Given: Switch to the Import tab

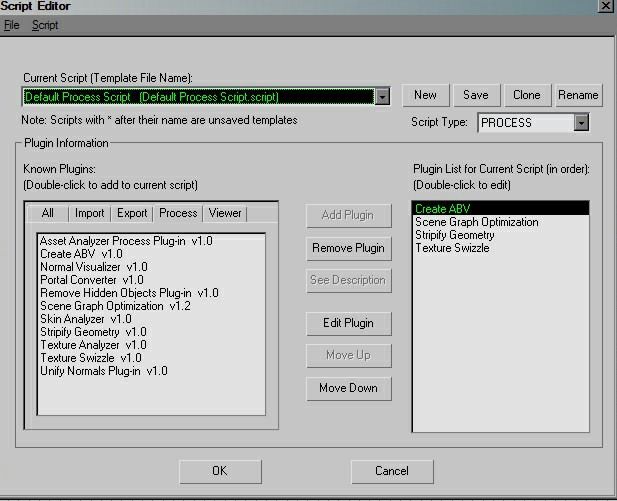Looking at the screenshot, I should tap(89, 213).
